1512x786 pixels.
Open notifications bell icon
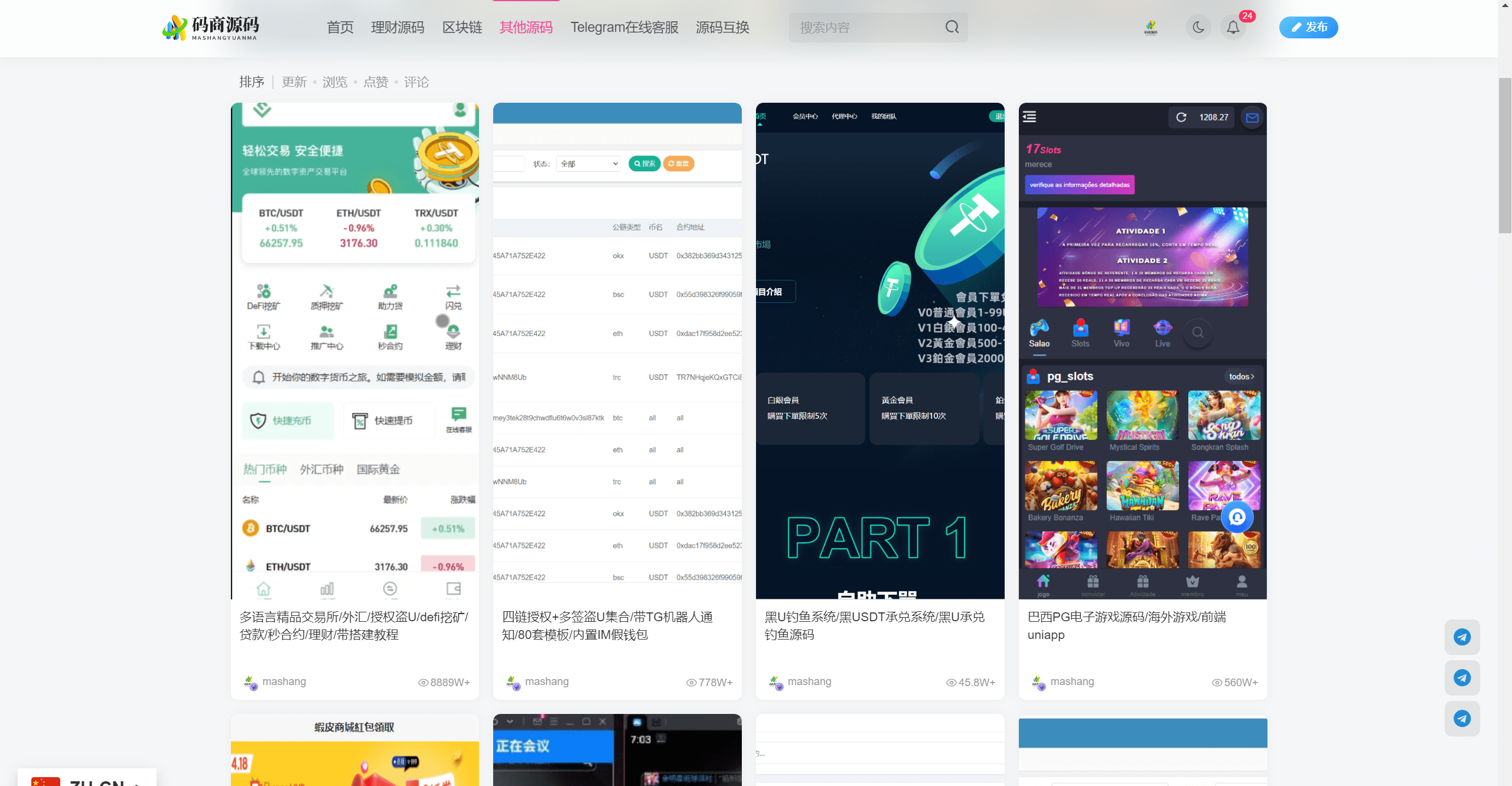coord(1233,27)
